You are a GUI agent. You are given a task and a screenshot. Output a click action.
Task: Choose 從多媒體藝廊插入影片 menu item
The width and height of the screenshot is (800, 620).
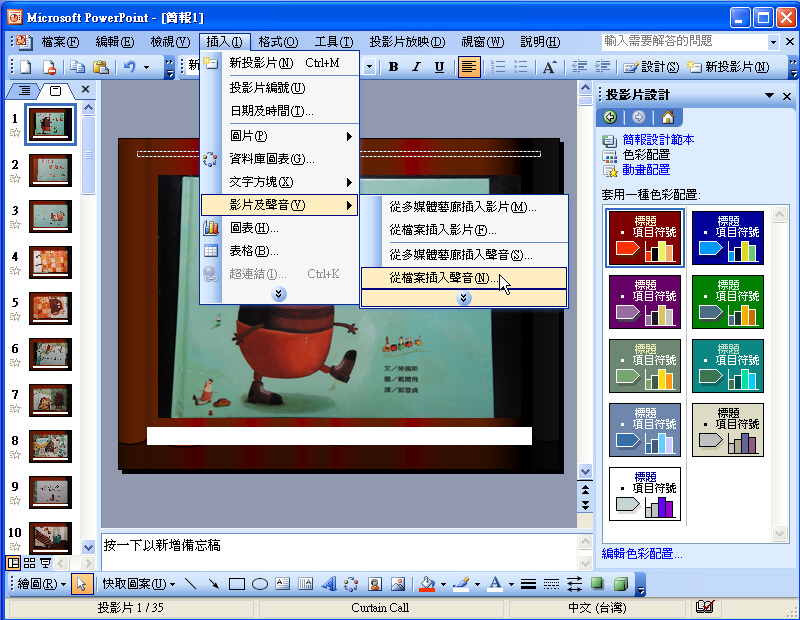[x=464, y=207]
